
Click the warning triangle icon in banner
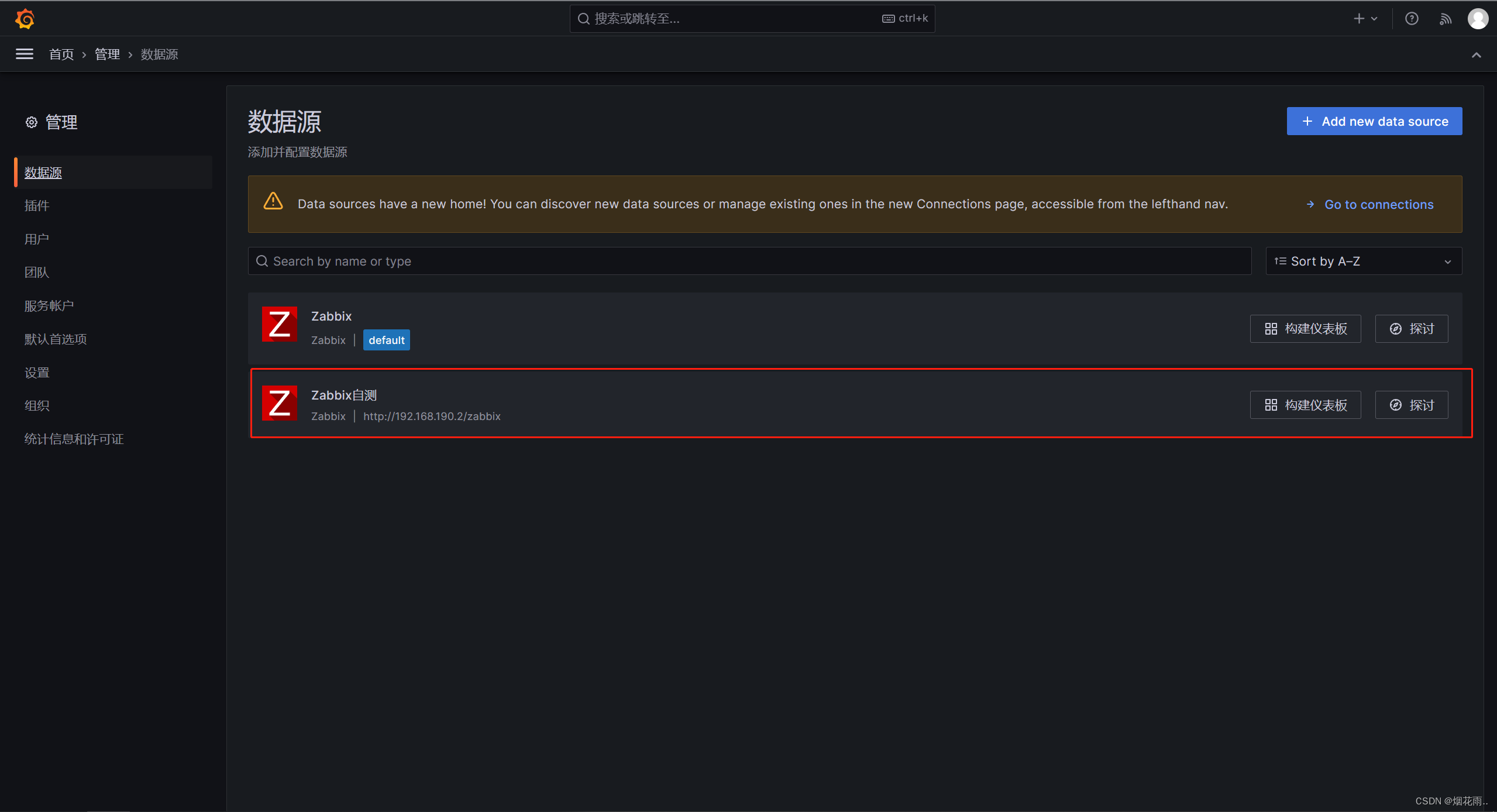pyautogui.click(x=273, y=201)
